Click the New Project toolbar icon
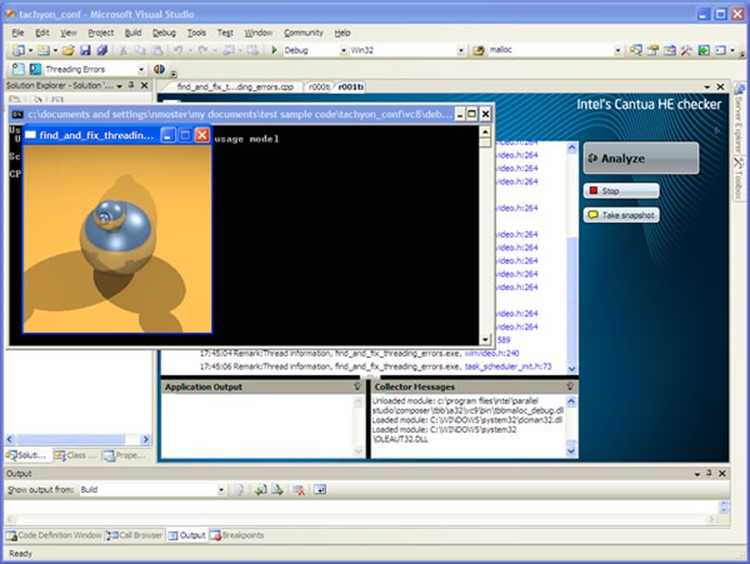Image resolution: width=750 pixels, height=564 pixels. point(19,50)
